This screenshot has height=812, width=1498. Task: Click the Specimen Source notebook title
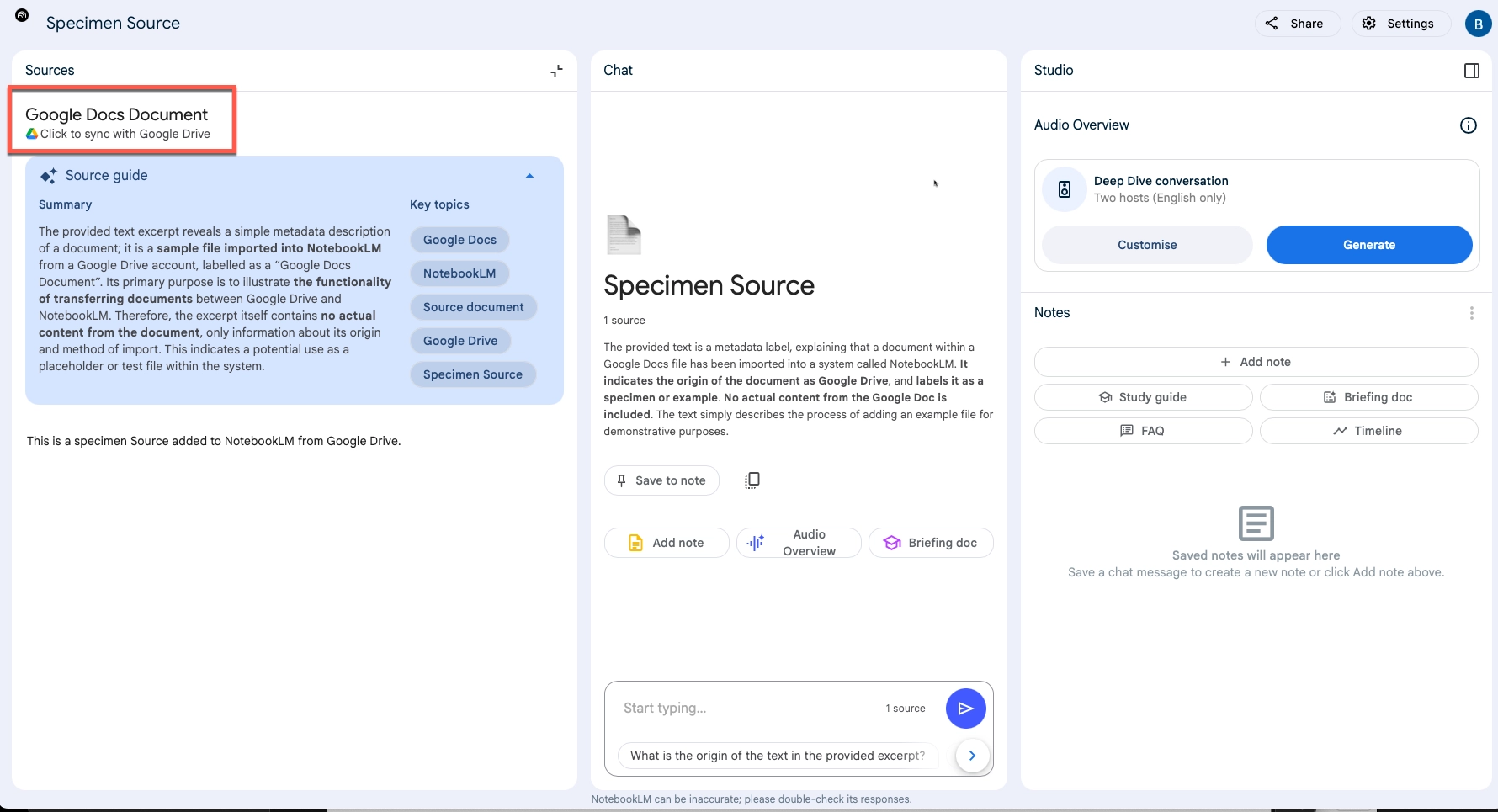113,23
